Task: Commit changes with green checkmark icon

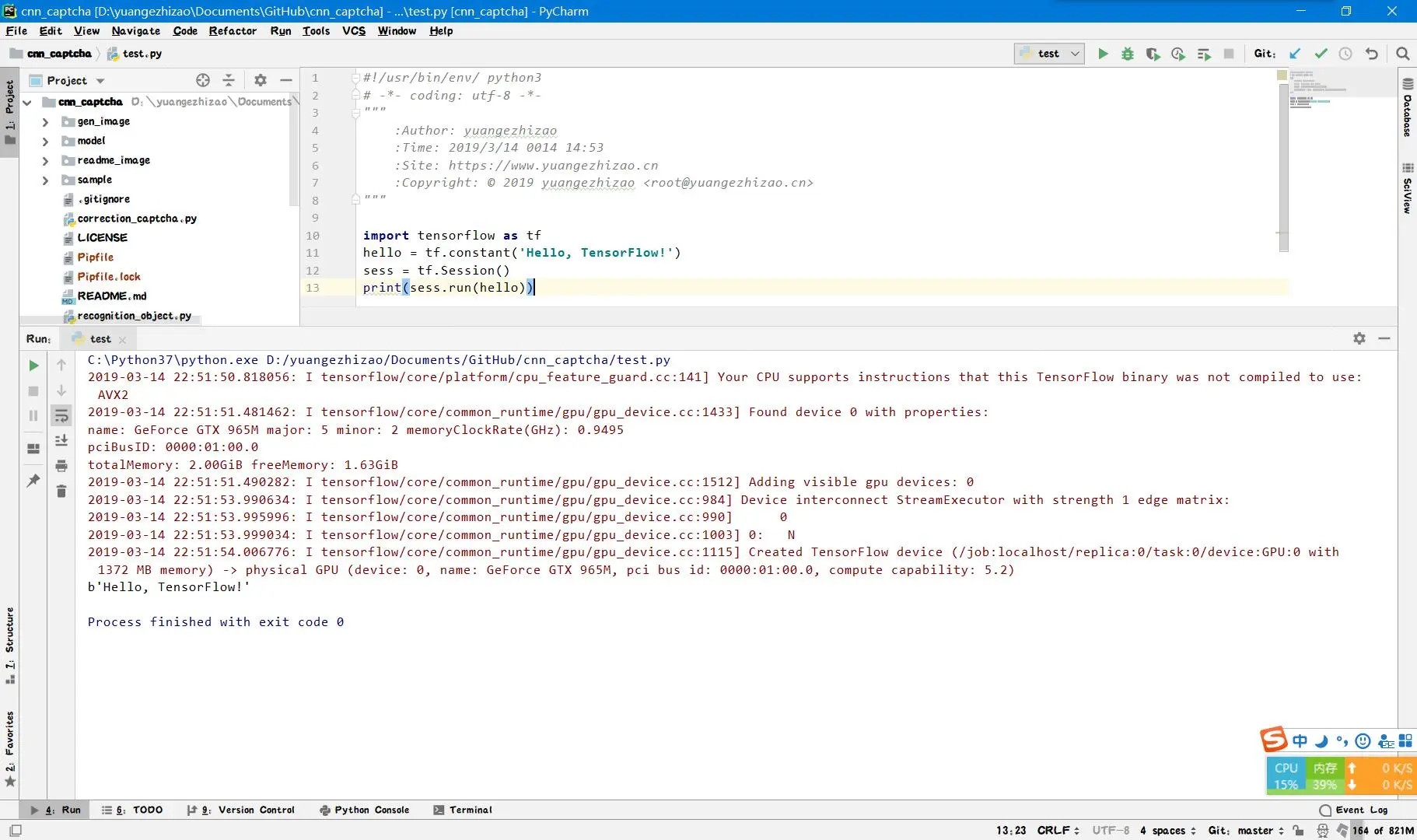Action: (1321, 54)
